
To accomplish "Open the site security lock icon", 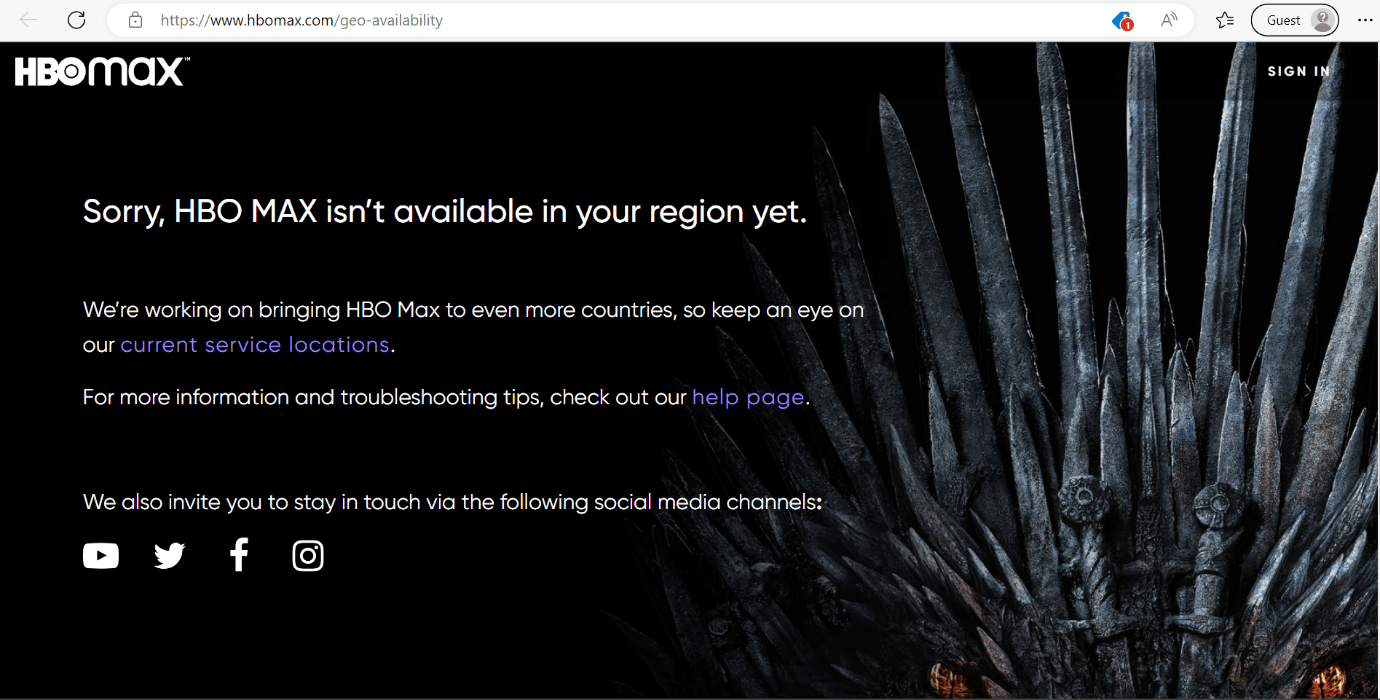I will pyautogui.click(x=135, y=20).
